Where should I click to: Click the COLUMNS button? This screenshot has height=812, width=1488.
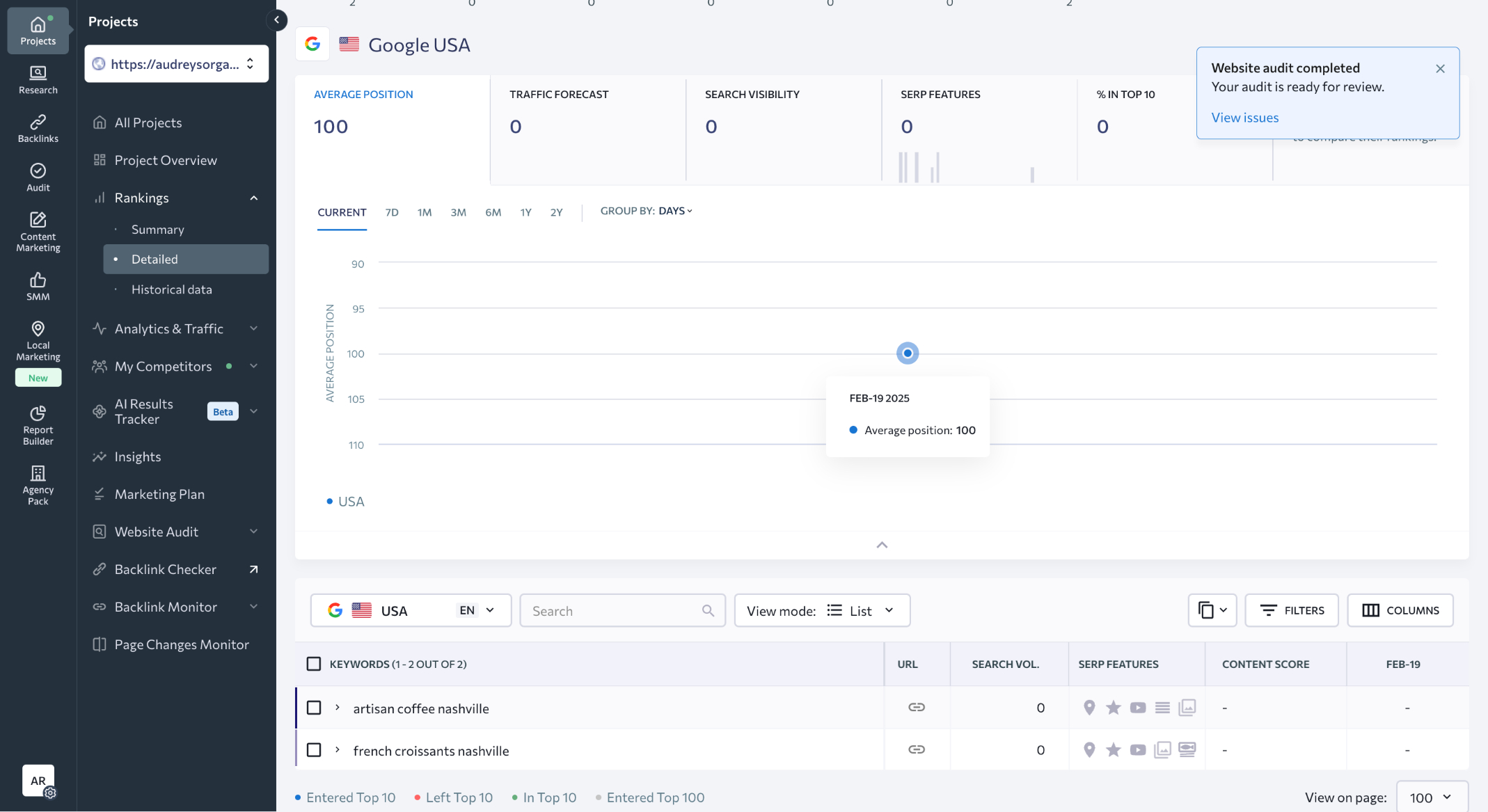click(x=1400, y=610)
